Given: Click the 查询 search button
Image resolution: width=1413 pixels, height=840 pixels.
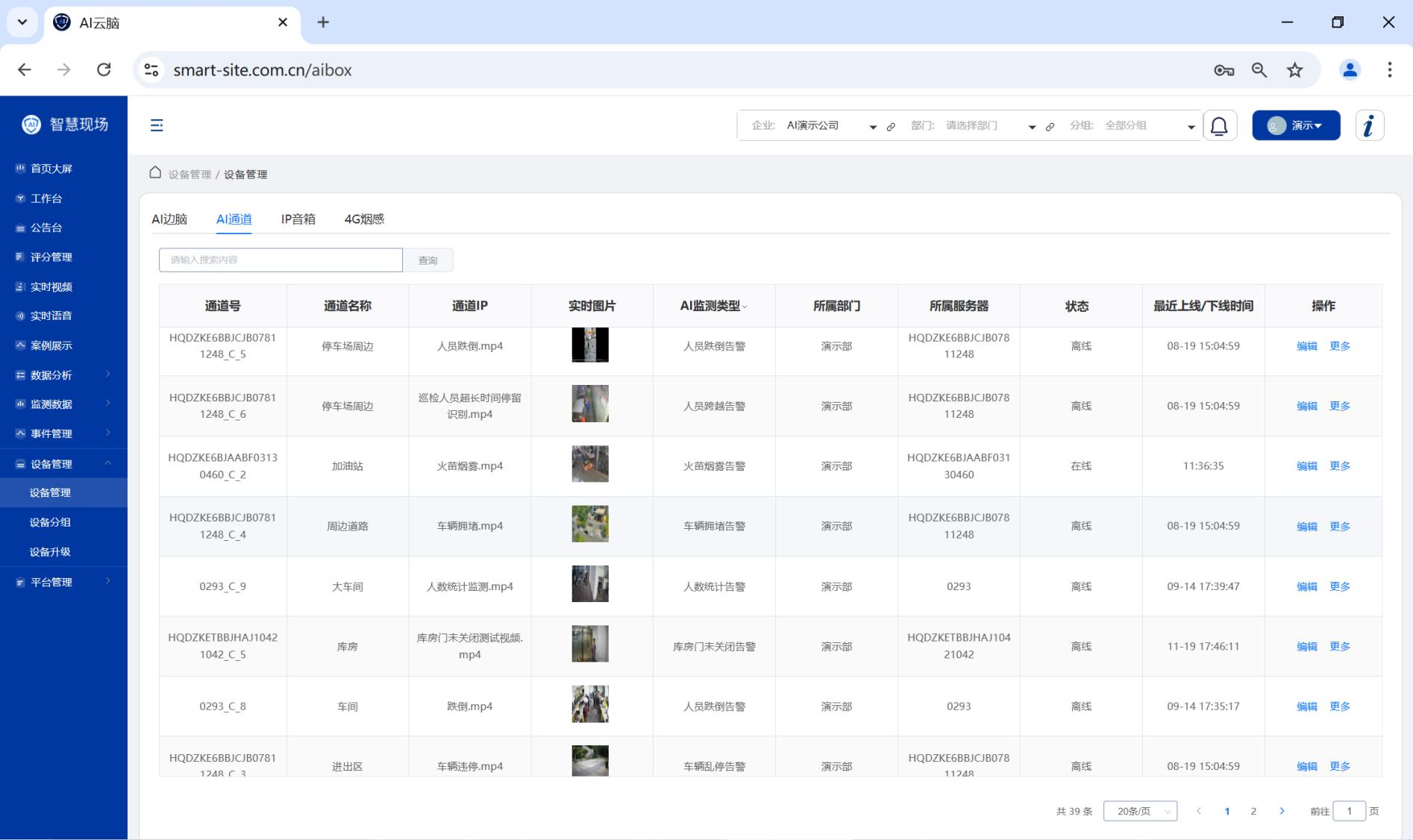Looking at the screenshot, I should (x=427, y=260).
